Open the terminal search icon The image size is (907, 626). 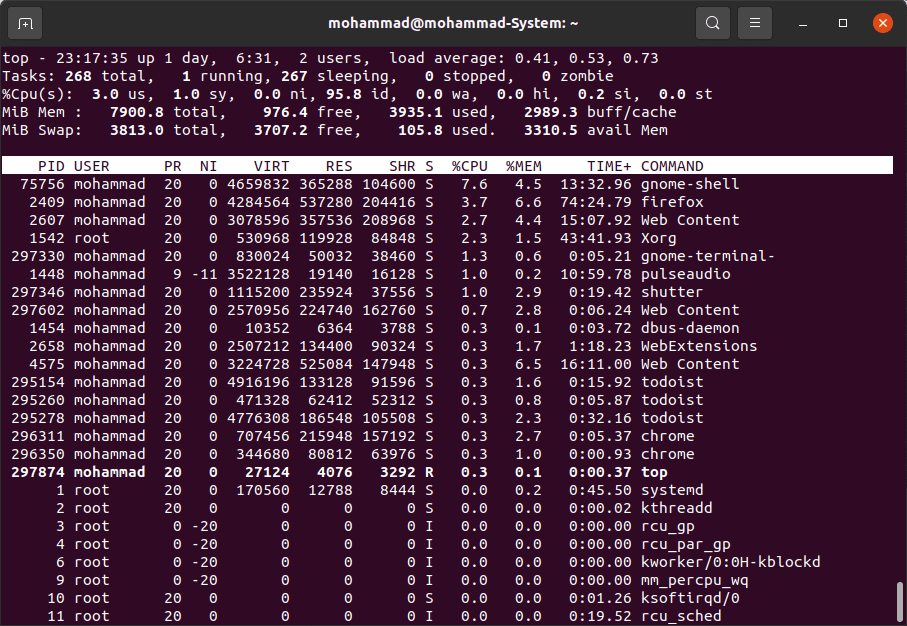pyautogui.click(x=712, y=22)
